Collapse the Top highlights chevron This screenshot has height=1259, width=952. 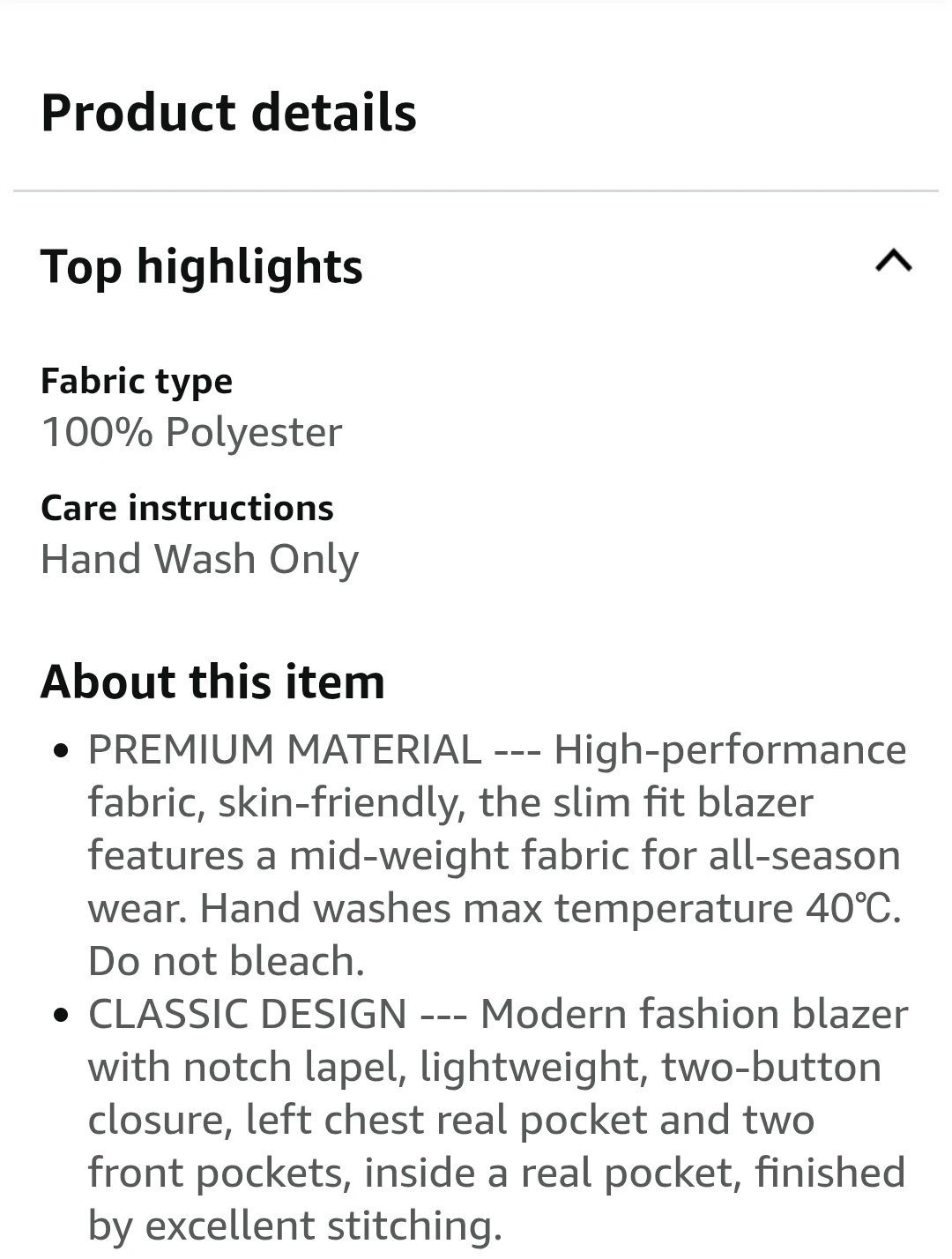point(894,261)
